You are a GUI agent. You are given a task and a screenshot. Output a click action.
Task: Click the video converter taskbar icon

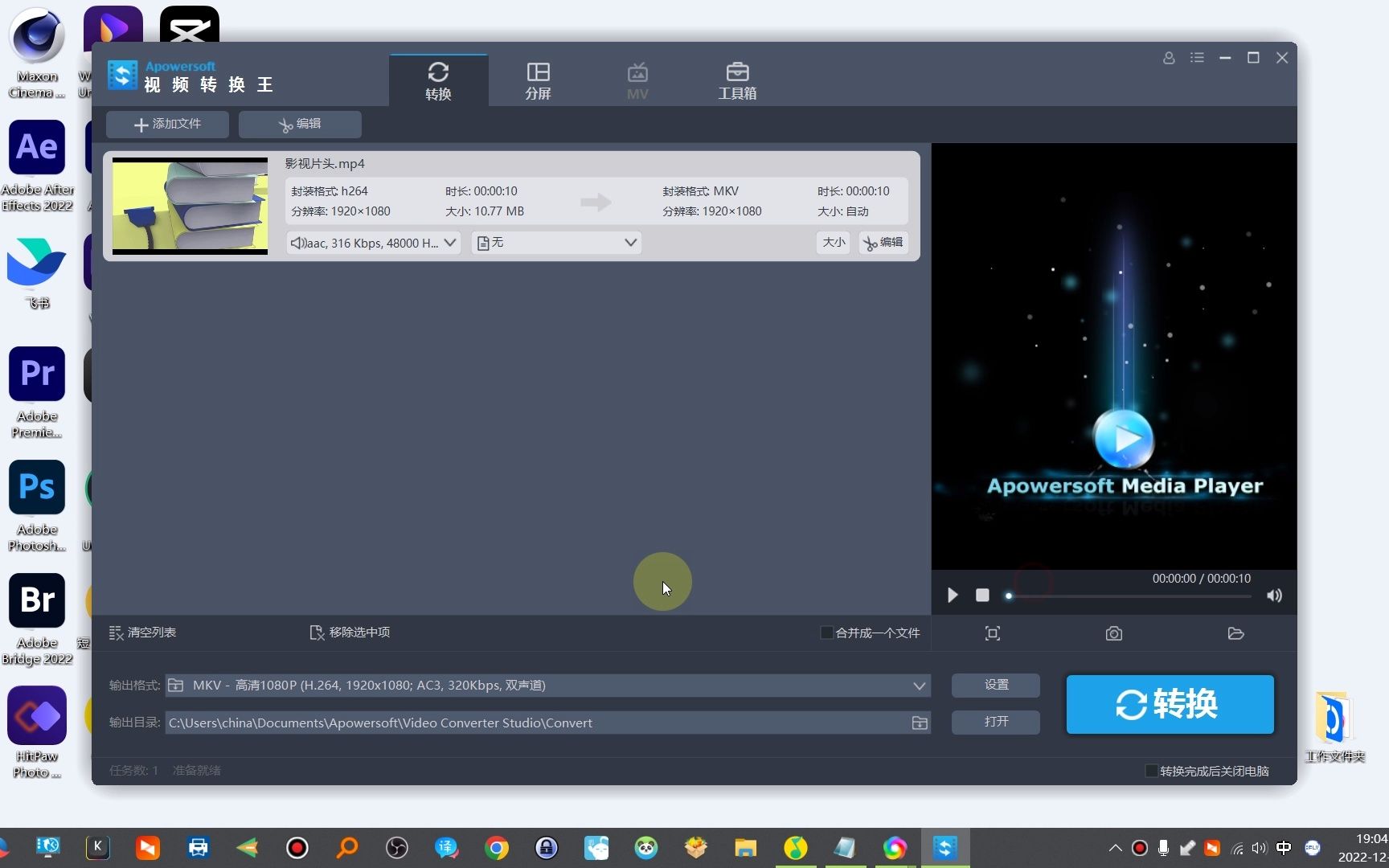945,847
